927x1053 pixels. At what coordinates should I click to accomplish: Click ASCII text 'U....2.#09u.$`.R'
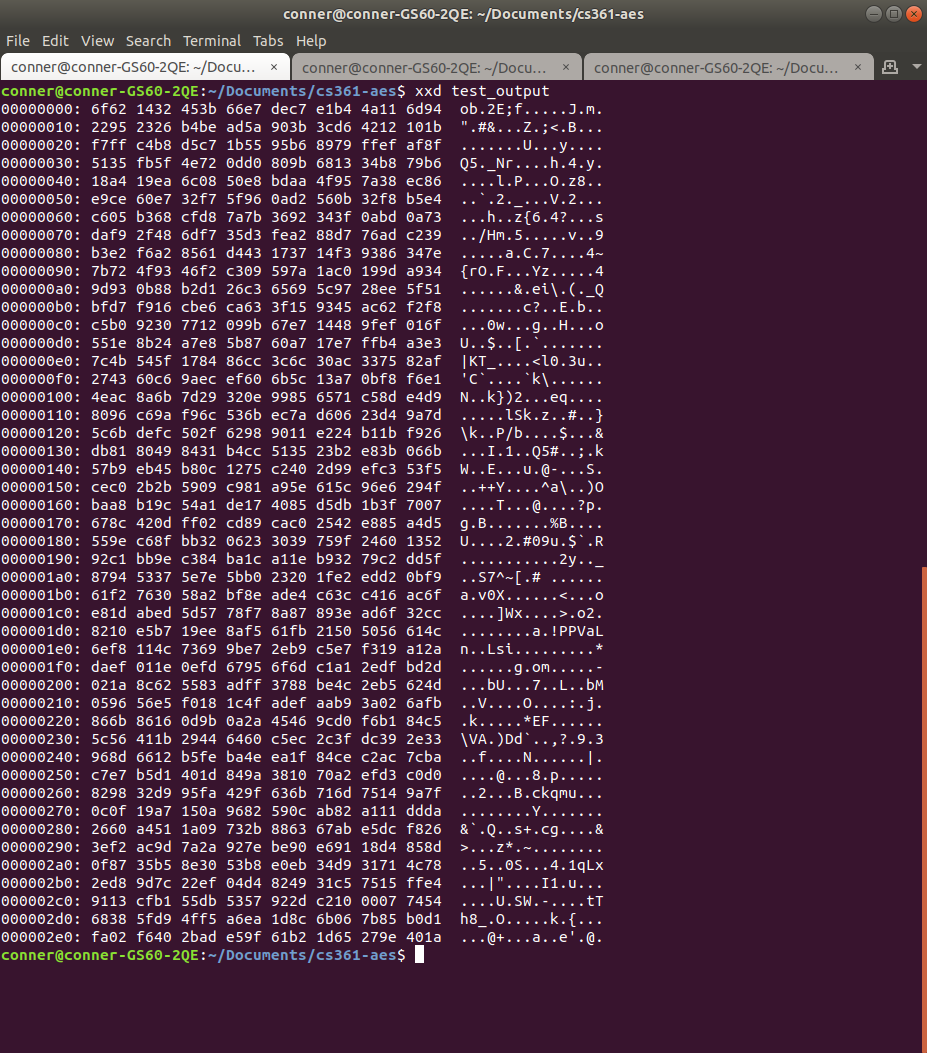(531, 541)
